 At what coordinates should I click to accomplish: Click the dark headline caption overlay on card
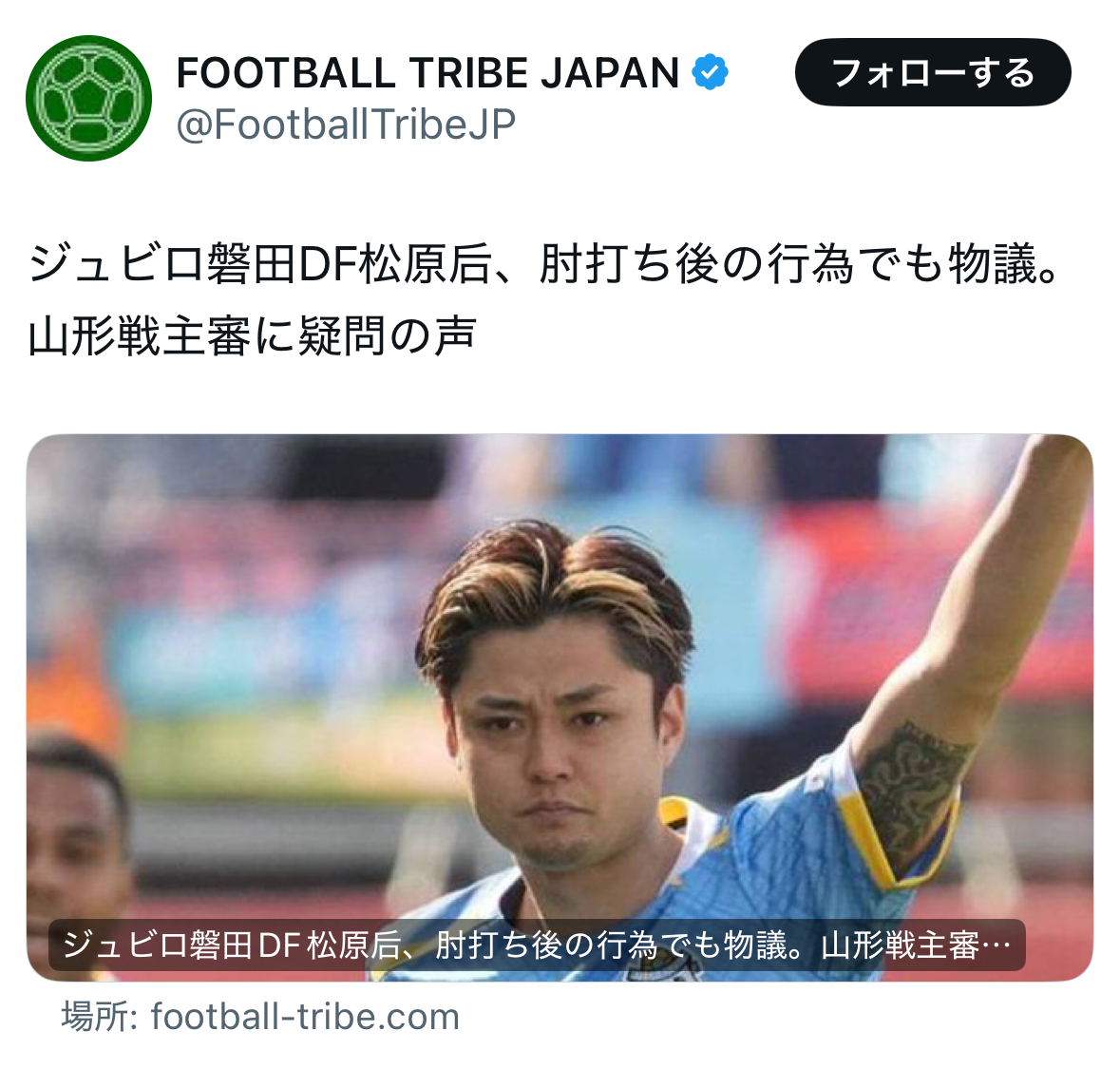click(537, 945)
